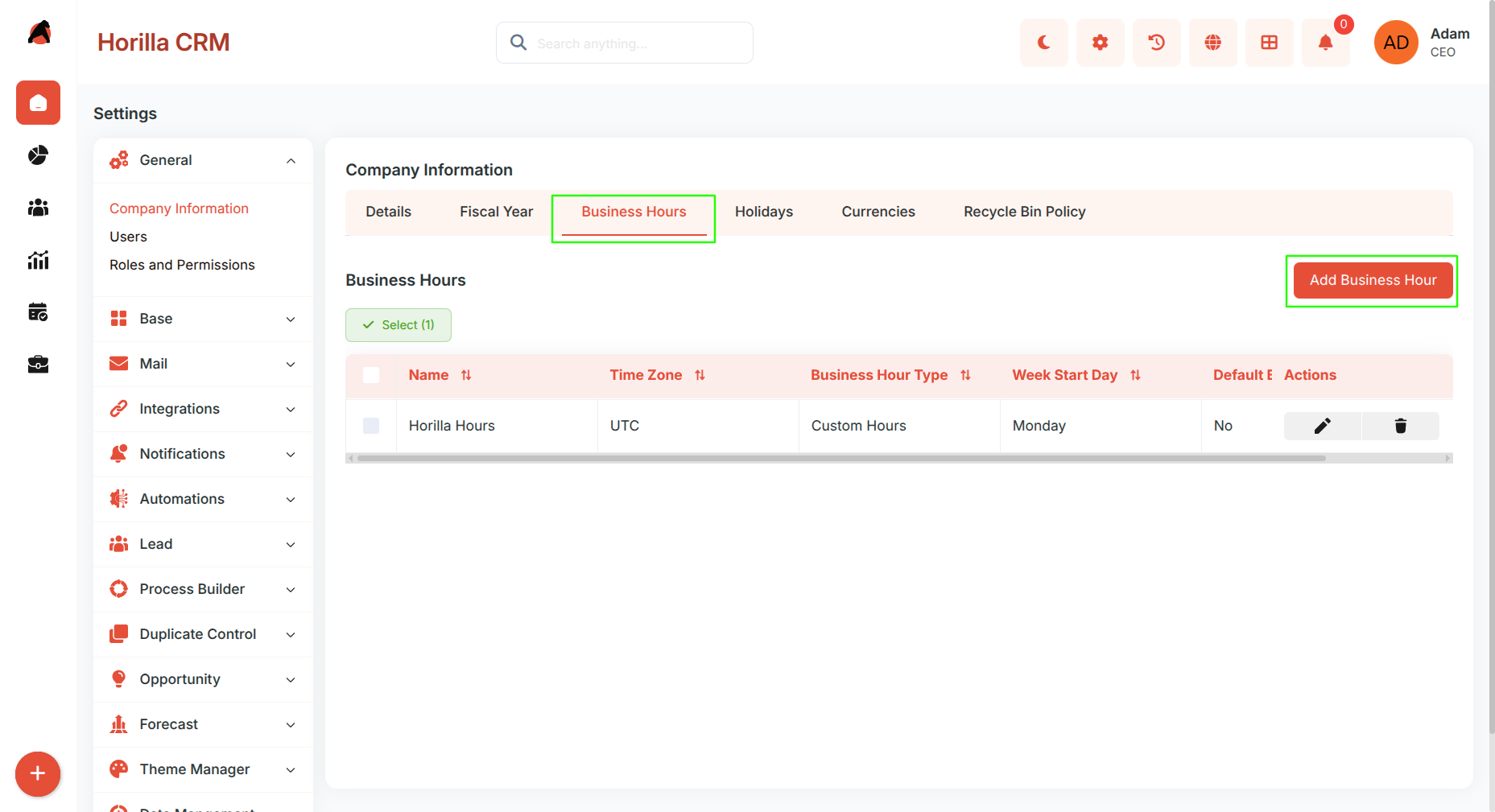The width and height of the screenshot is (1495, 812).
Task: Click the Search anything input field
Action: click(625, 43)
